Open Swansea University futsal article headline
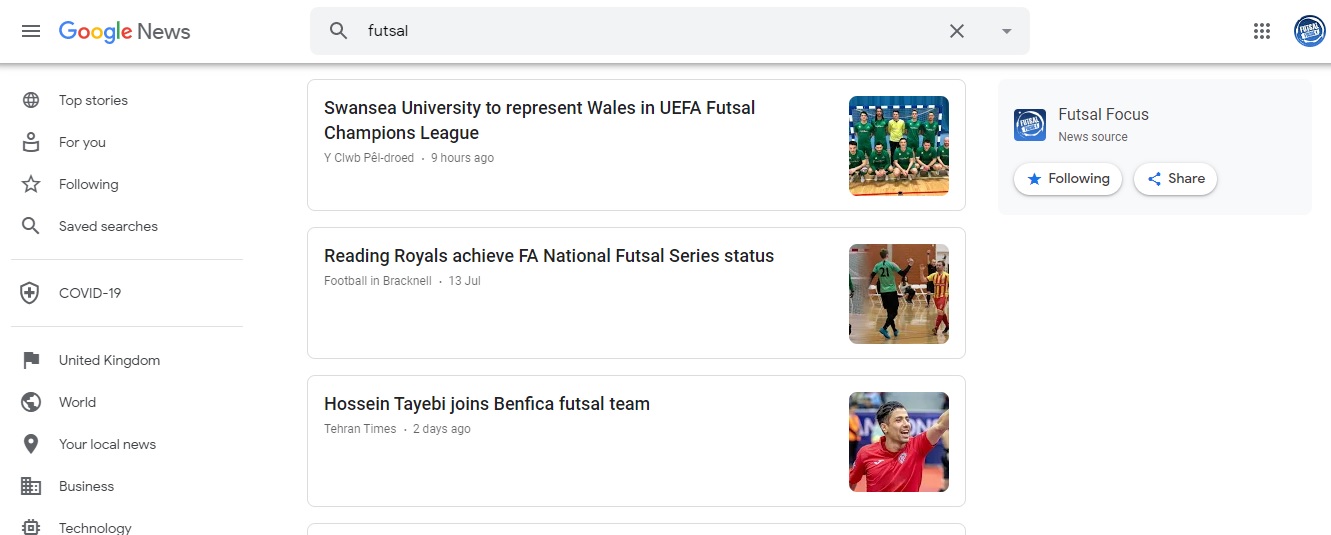Screen dimensions: 1331x535 (540, 120)
